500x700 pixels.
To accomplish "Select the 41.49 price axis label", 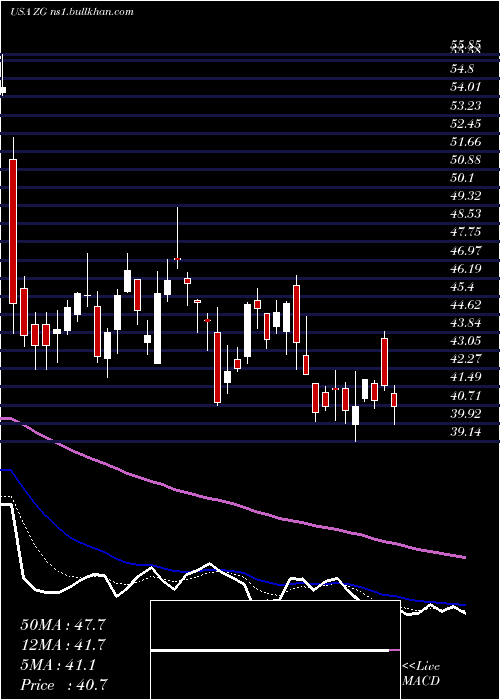I will coord(466,377).
